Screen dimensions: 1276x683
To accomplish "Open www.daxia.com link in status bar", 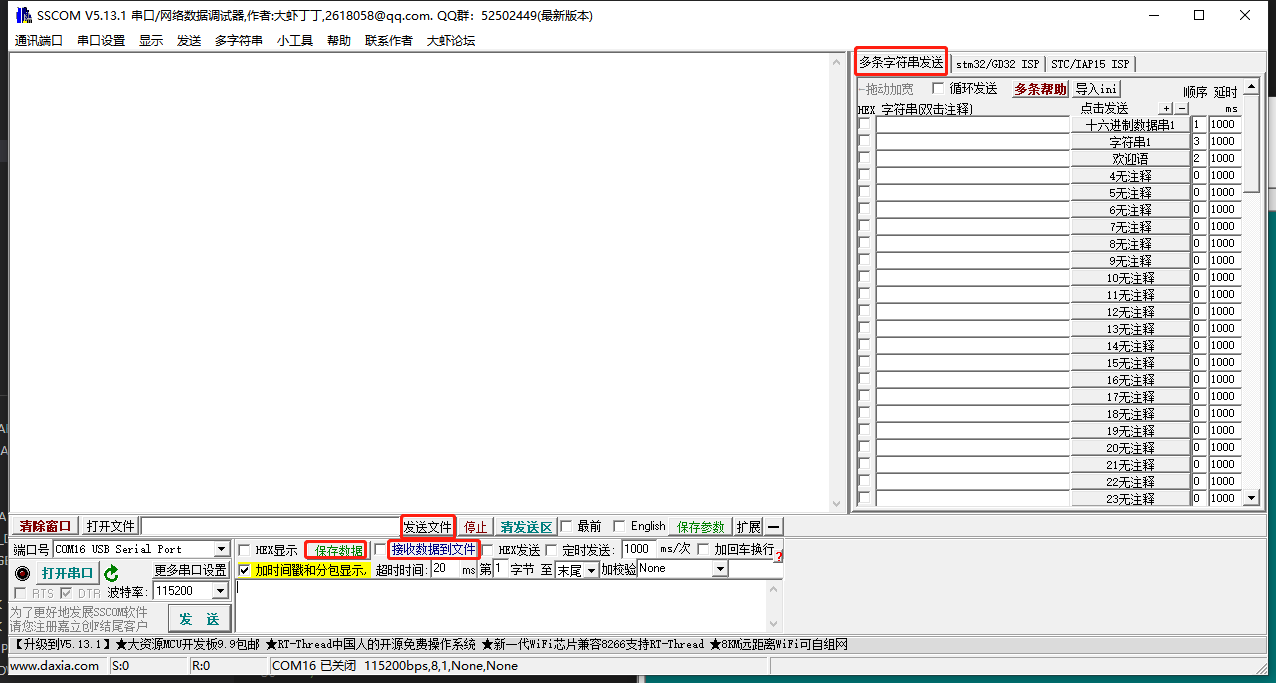I will tap(54, 665).
